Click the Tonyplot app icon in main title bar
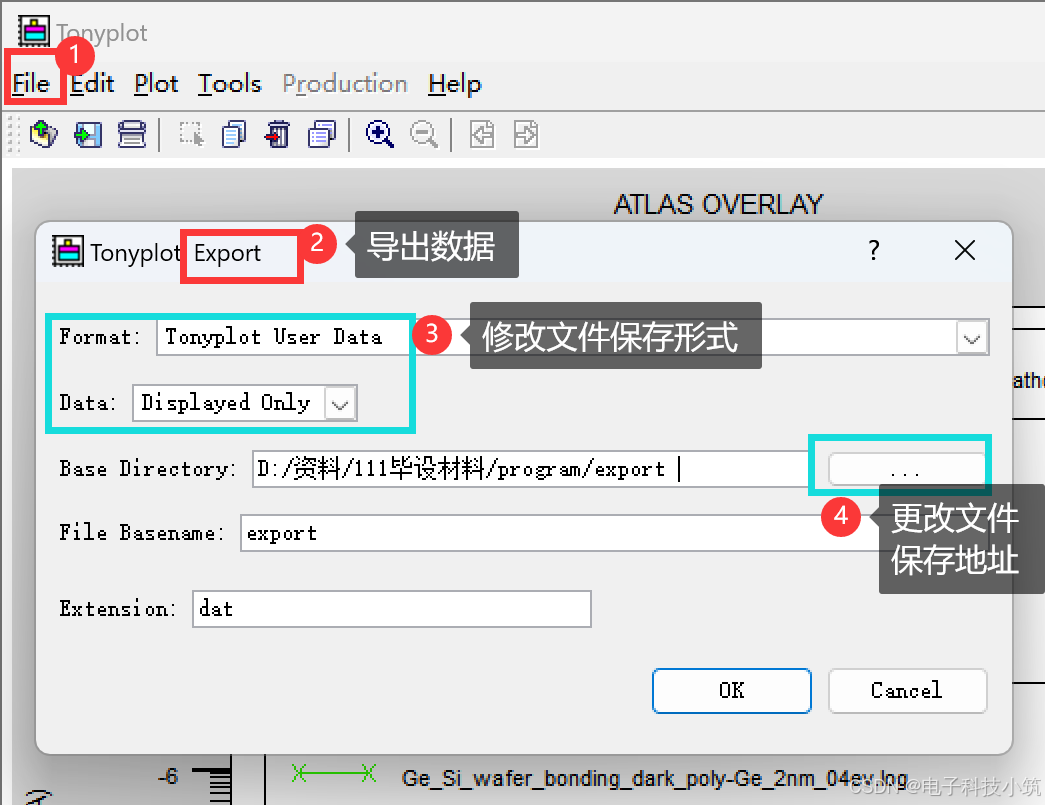This screenshot has height=805, width=1045. pyautogui.click(x=34, y=31)
